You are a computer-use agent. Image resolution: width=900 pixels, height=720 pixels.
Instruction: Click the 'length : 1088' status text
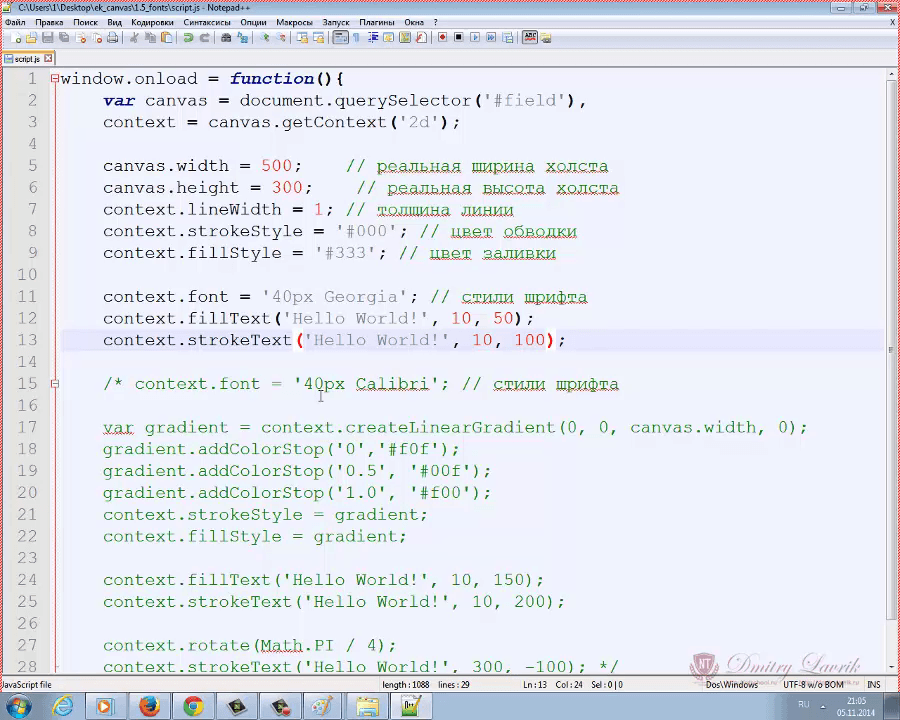pyautogui.click(x=406, y=684)
